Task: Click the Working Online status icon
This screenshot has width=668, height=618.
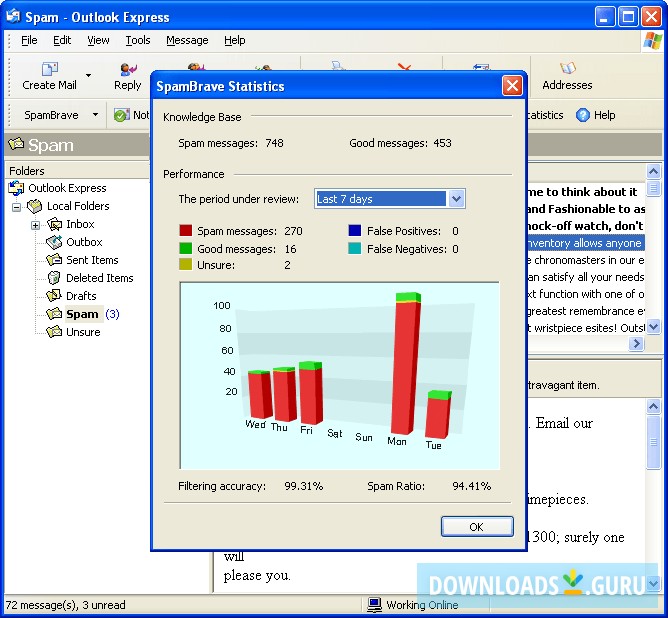Action: 374,605
